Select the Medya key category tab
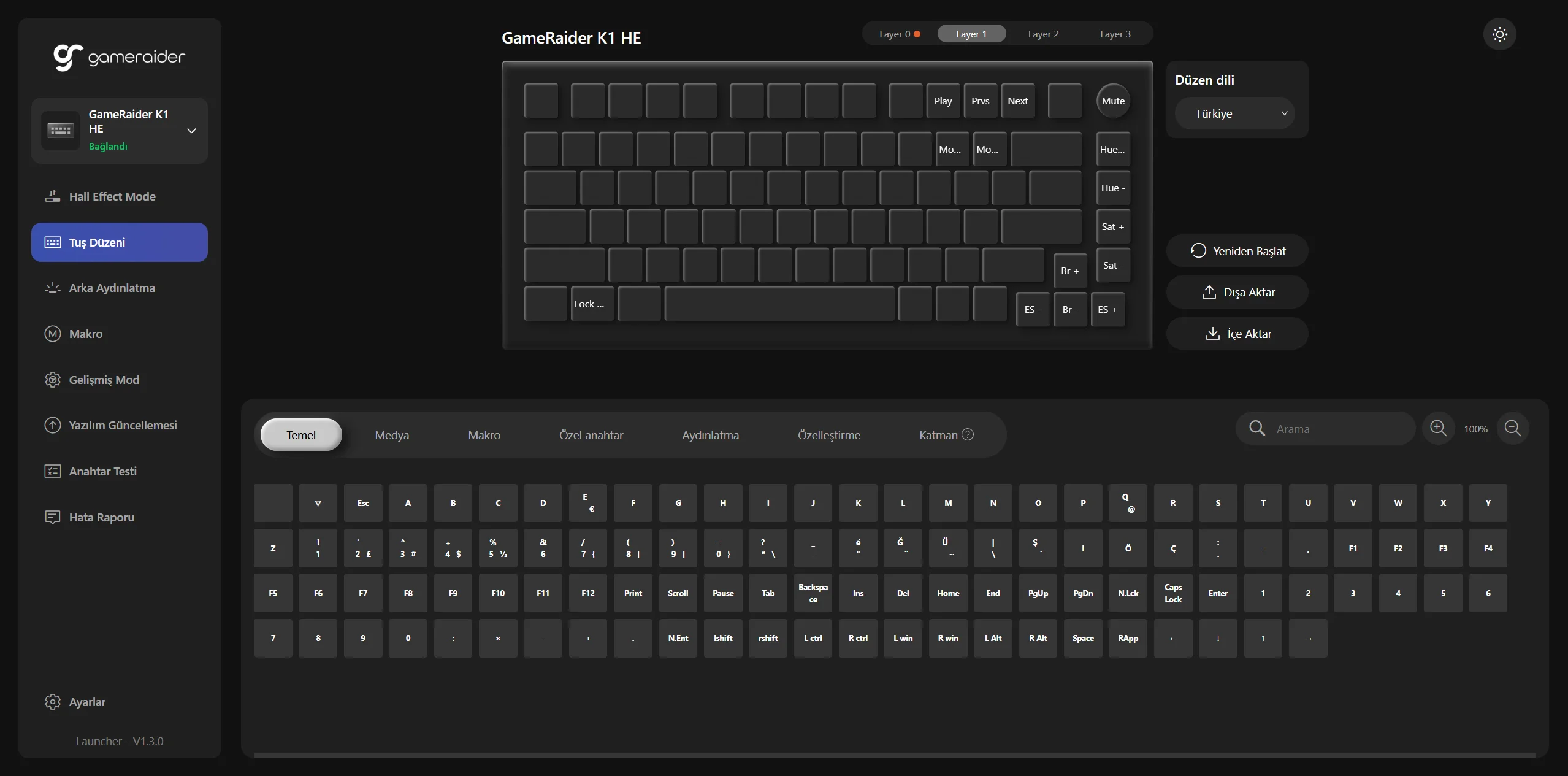The image size is (1568, 776). point(392,435)
